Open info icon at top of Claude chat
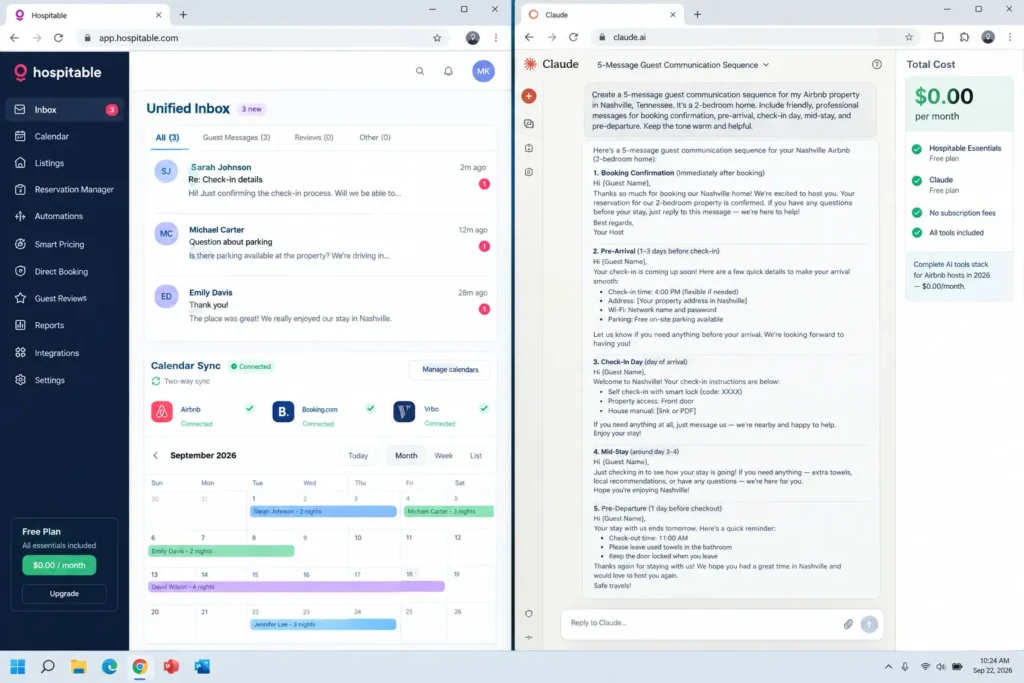1024x683 pixels. [876, 64]
